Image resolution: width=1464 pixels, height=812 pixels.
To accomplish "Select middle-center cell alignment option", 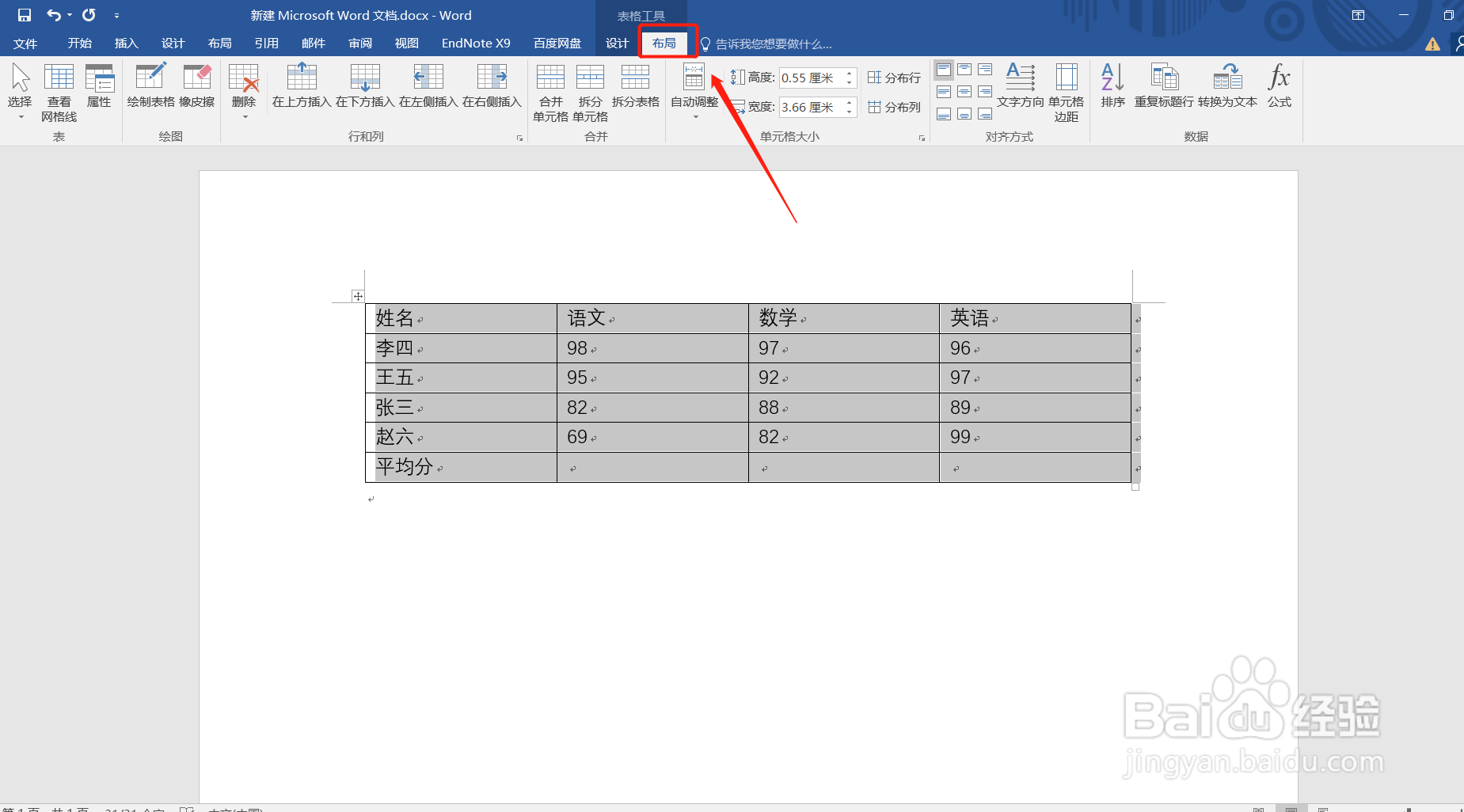I will (964, 91).
